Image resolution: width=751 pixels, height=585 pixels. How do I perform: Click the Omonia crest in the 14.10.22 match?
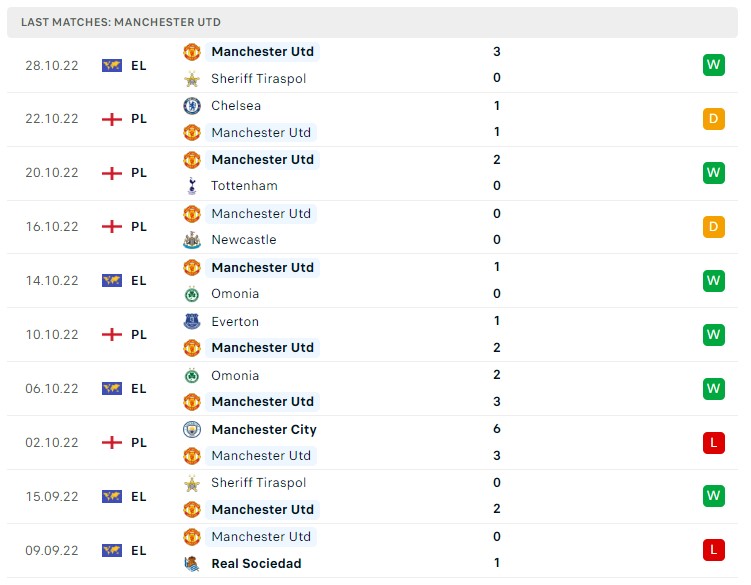pyautogui.click(x=192, y=294)
